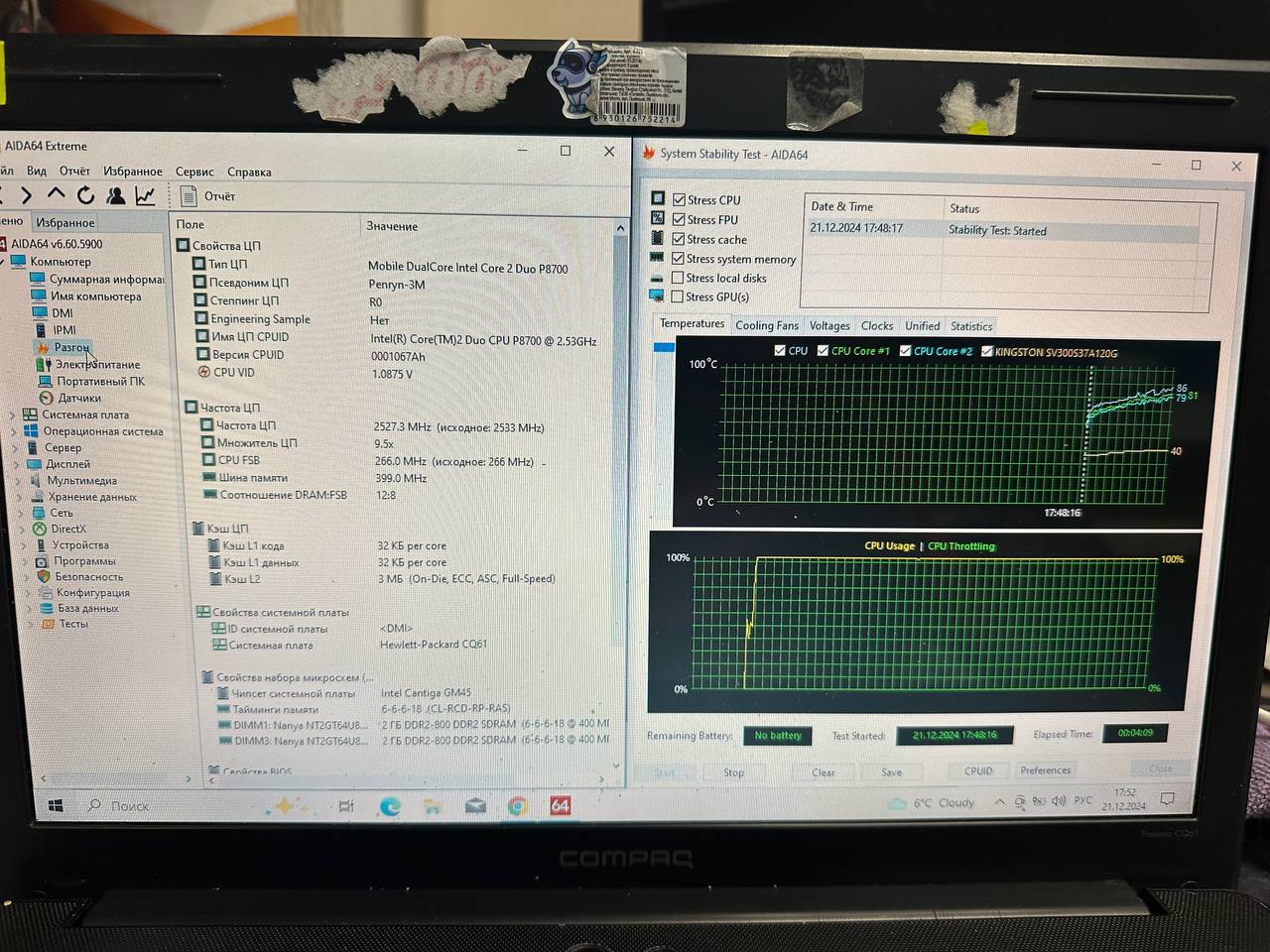
Task: Click the refresh icon in AIDA64 toolbar
Action: click(x=85, y=196)
